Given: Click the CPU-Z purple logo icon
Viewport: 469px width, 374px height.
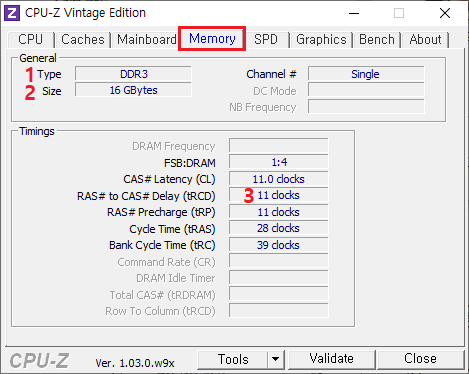Looking at the screenshot, I should pos(12,13).
